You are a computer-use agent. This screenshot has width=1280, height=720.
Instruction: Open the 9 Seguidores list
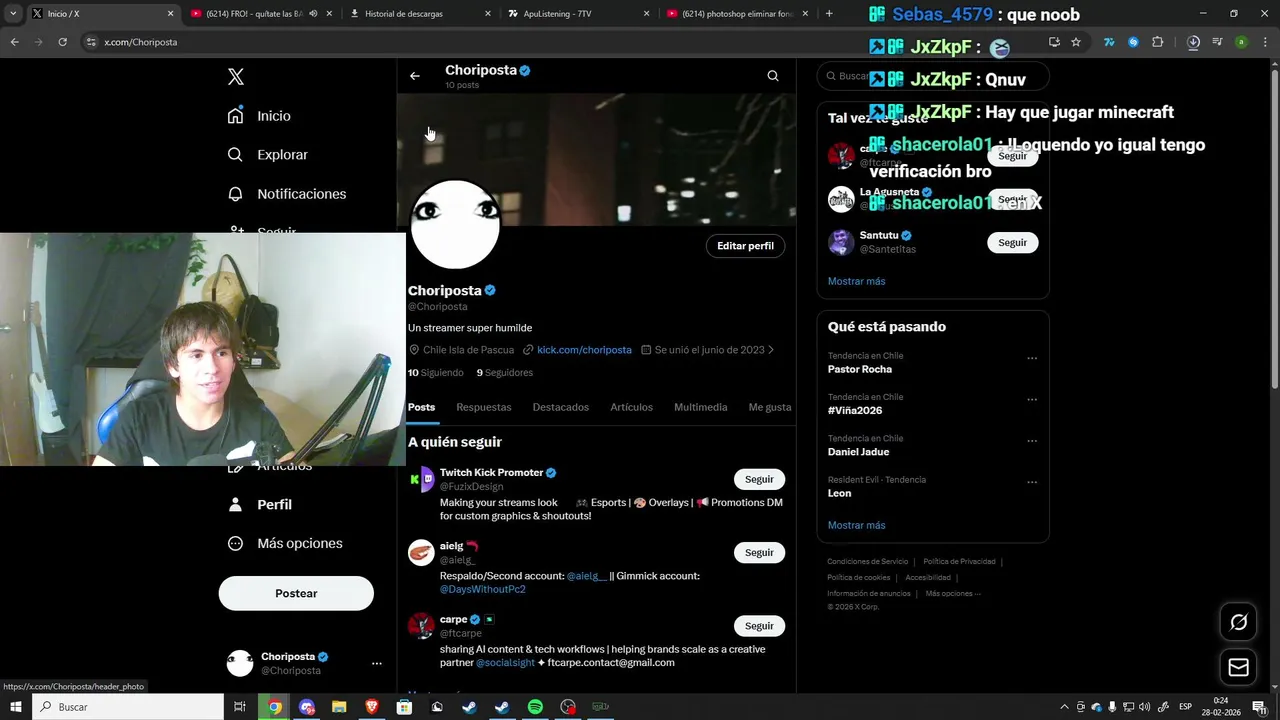pyautogui.click(x=504, y=373)
